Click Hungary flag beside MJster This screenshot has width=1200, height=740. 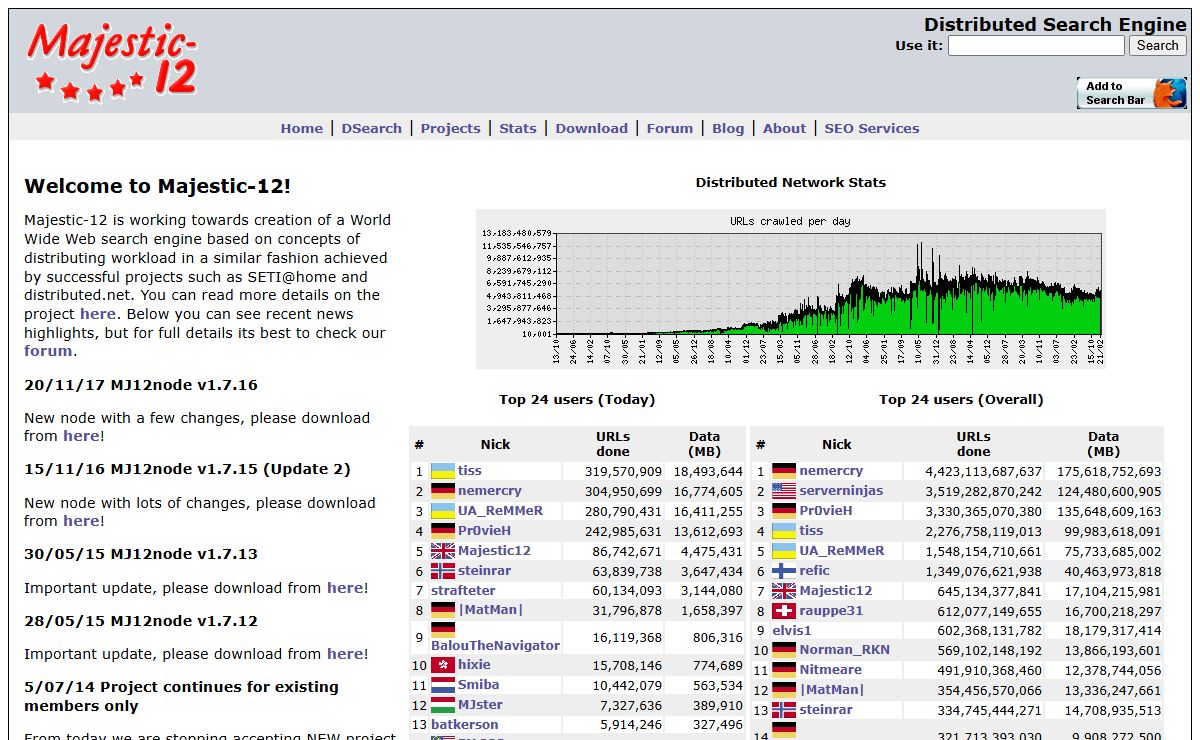(x=443, y=705)
